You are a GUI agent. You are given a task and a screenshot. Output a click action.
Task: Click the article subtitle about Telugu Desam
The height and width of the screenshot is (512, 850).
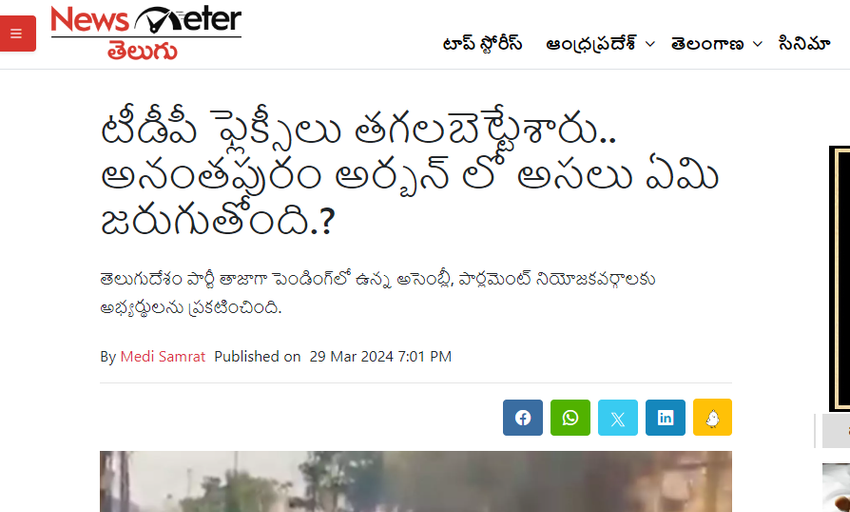378,293
